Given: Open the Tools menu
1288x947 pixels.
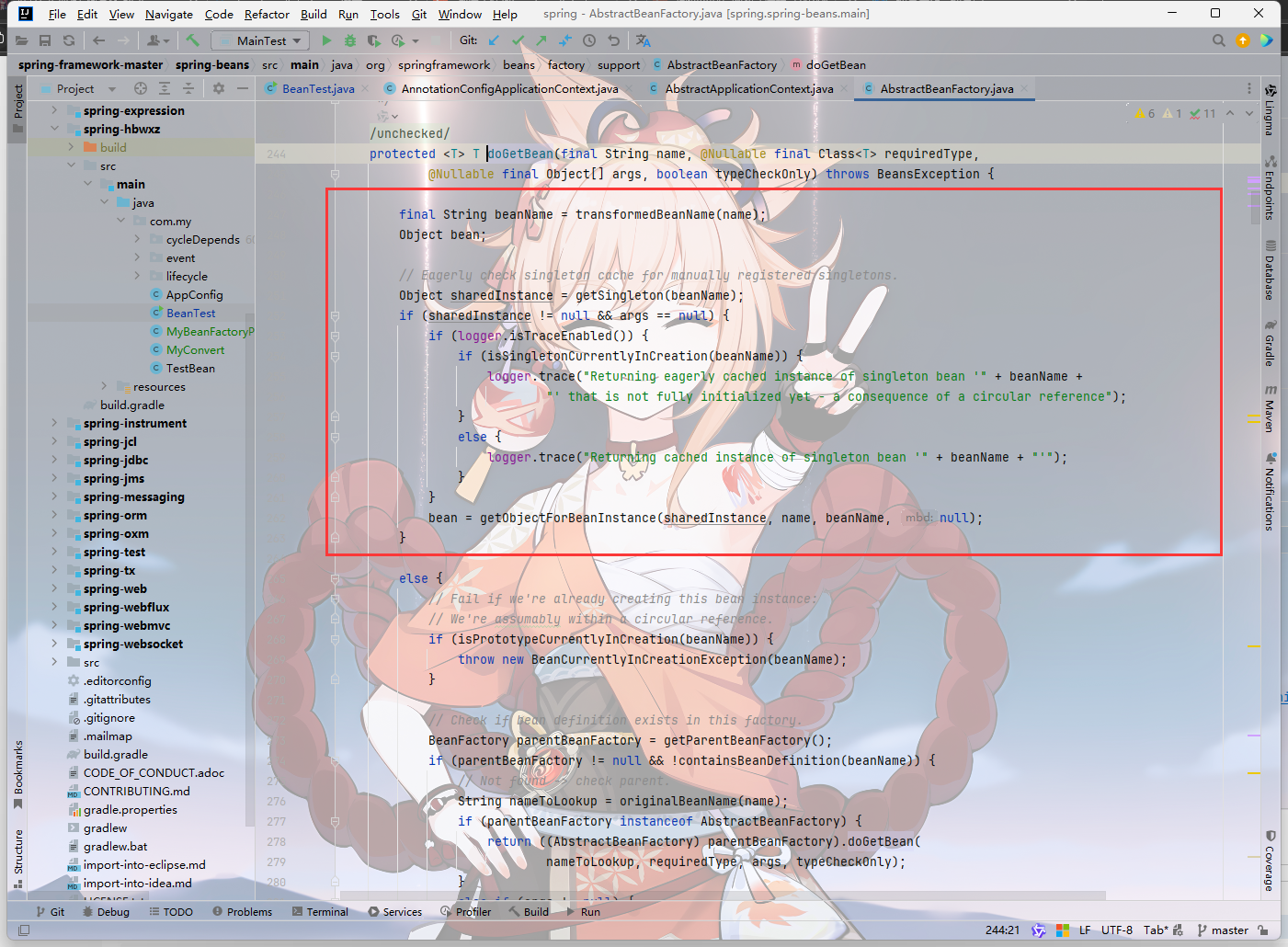Looking at the screenshot, I should pos(384,14).
